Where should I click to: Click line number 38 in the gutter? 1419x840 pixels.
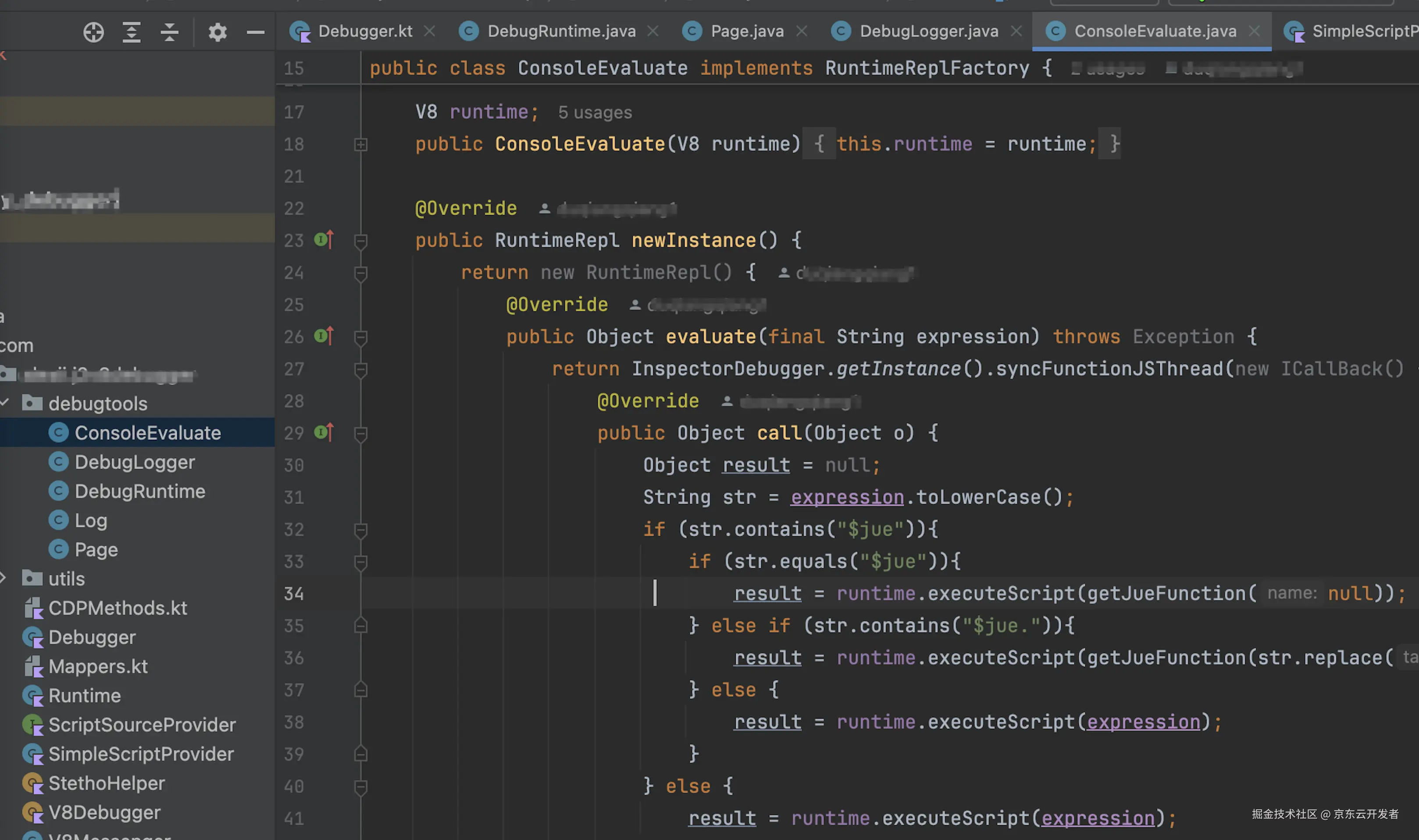(294, 722)
